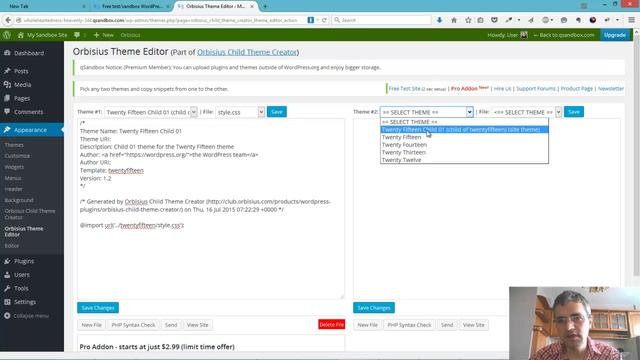Click the browser back arrow button
This screenshot has height=360, width=640.
click(8, 20)
